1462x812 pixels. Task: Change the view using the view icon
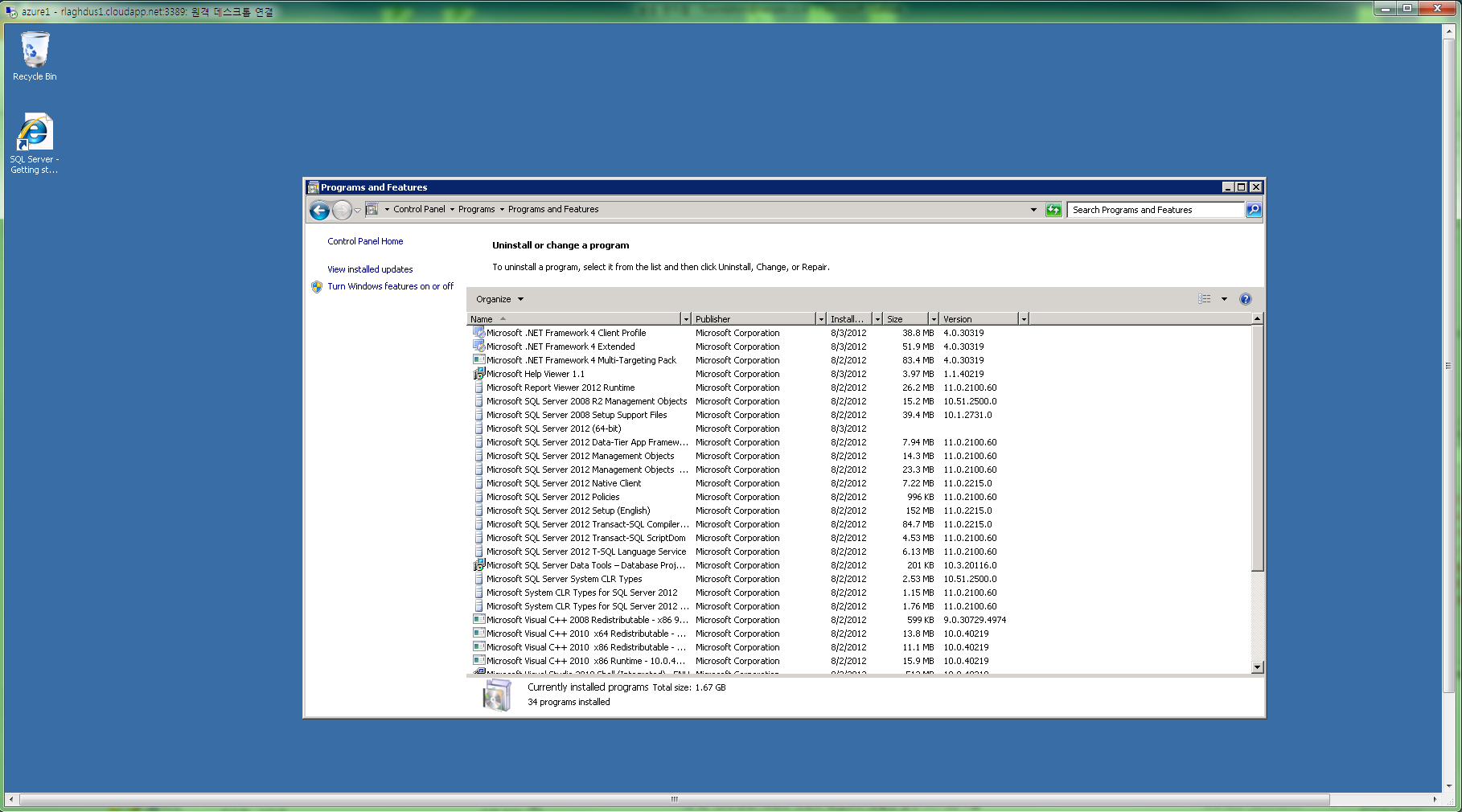click(x=1204, y=299)
